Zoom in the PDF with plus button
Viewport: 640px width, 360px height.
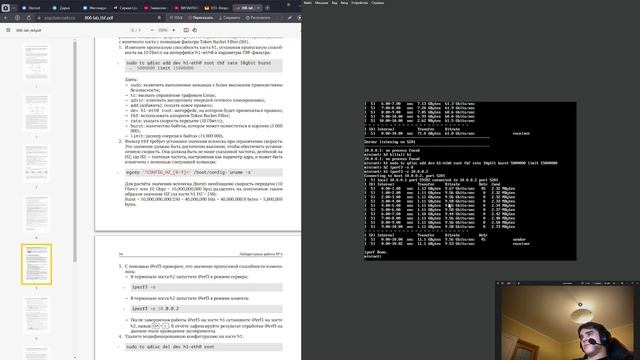(x=173, y=30)
